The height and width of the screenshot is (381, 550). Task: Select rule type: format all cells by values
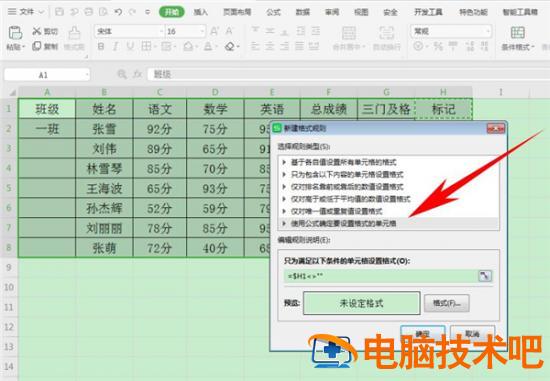[x=390, y=162]
